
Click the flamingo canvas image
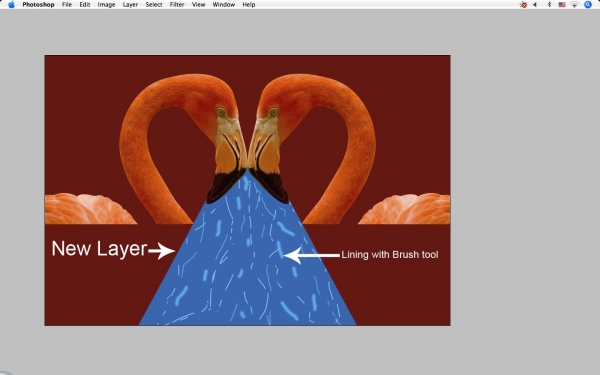(247, 191)
